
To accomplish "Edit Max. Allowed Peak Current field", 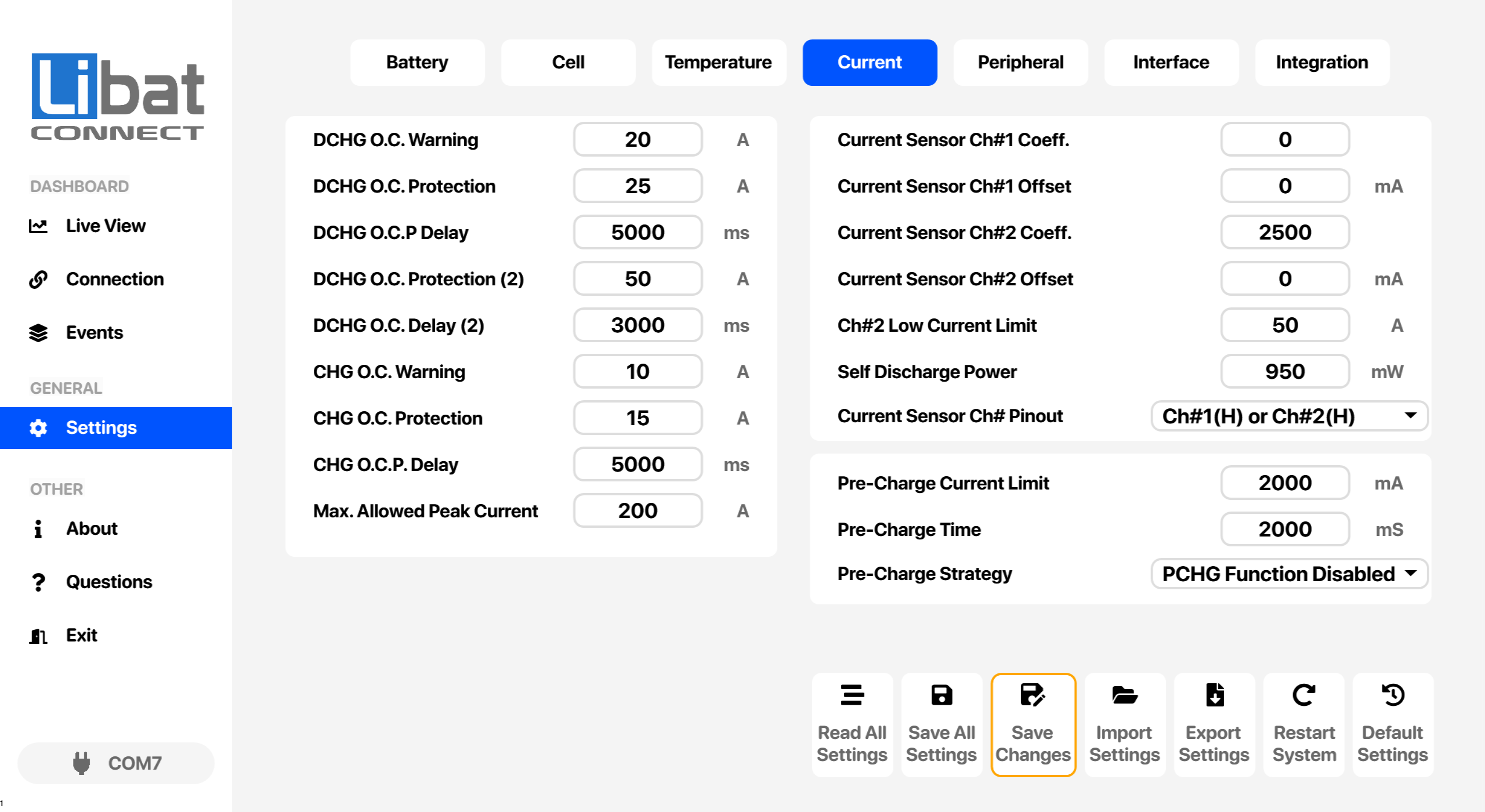I will tap(638, 510).
